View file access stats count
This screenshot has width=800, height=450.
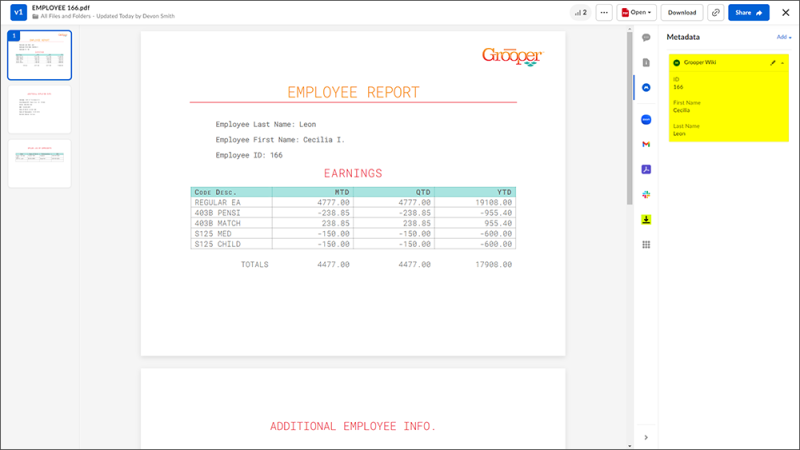pyautogui.click(x=581, y=13)
